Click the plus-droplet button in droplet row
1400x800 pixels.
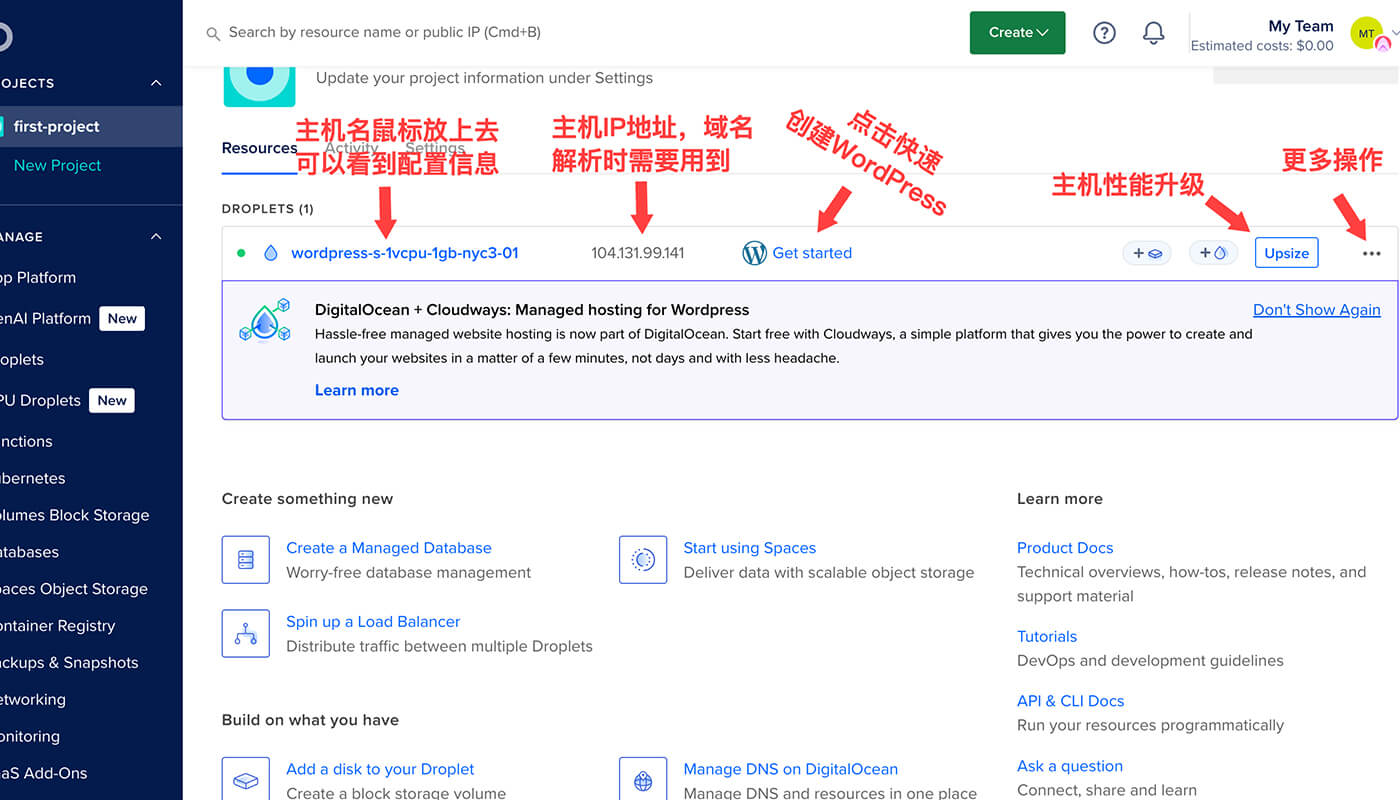pos(1213,253)
